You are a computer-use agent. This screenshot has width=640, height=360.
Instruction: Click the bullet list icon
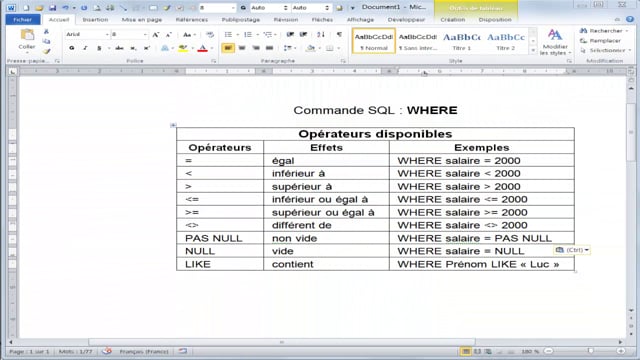pos(228,35)
